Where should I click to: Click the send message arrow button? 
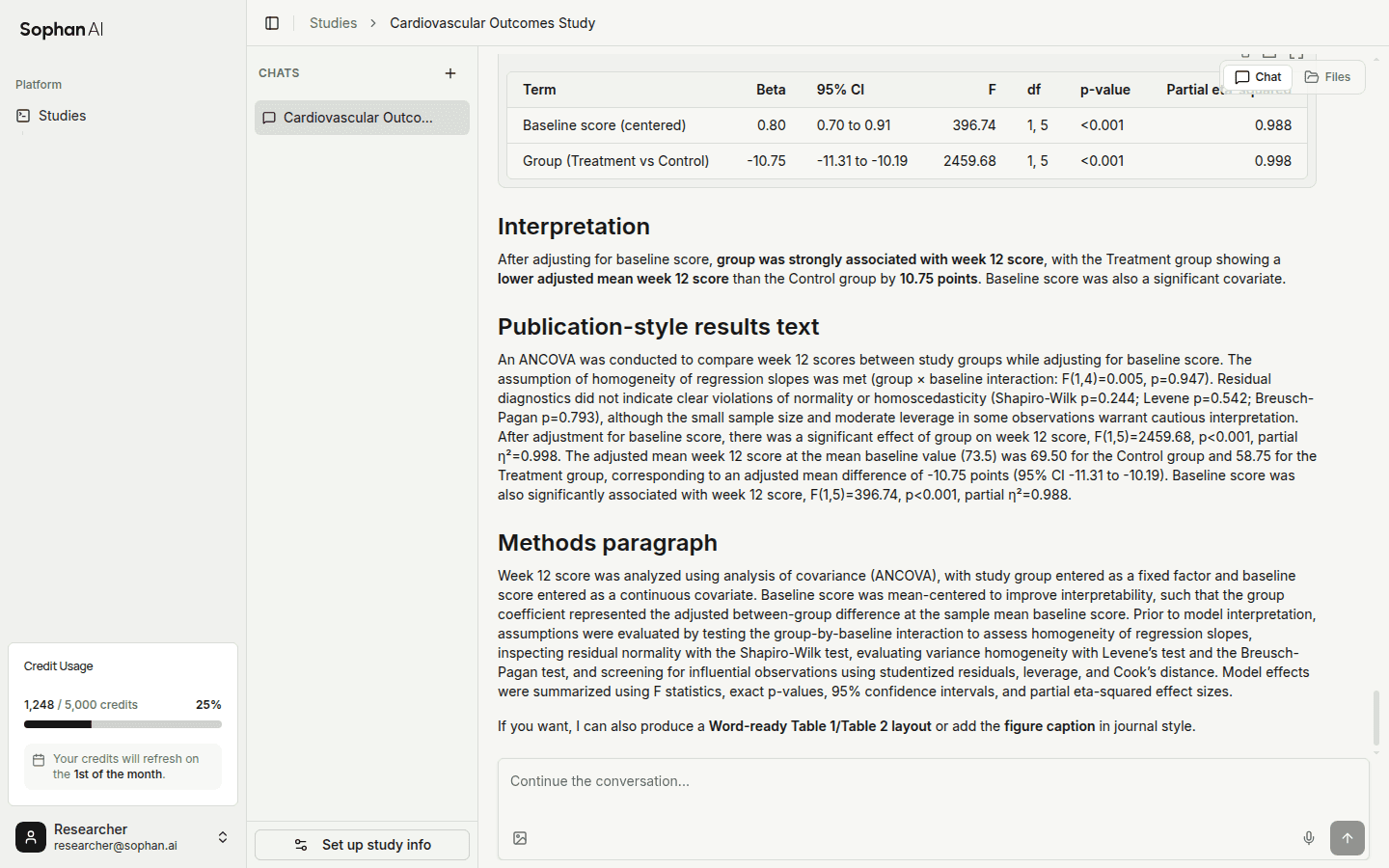pos(1348,838)
